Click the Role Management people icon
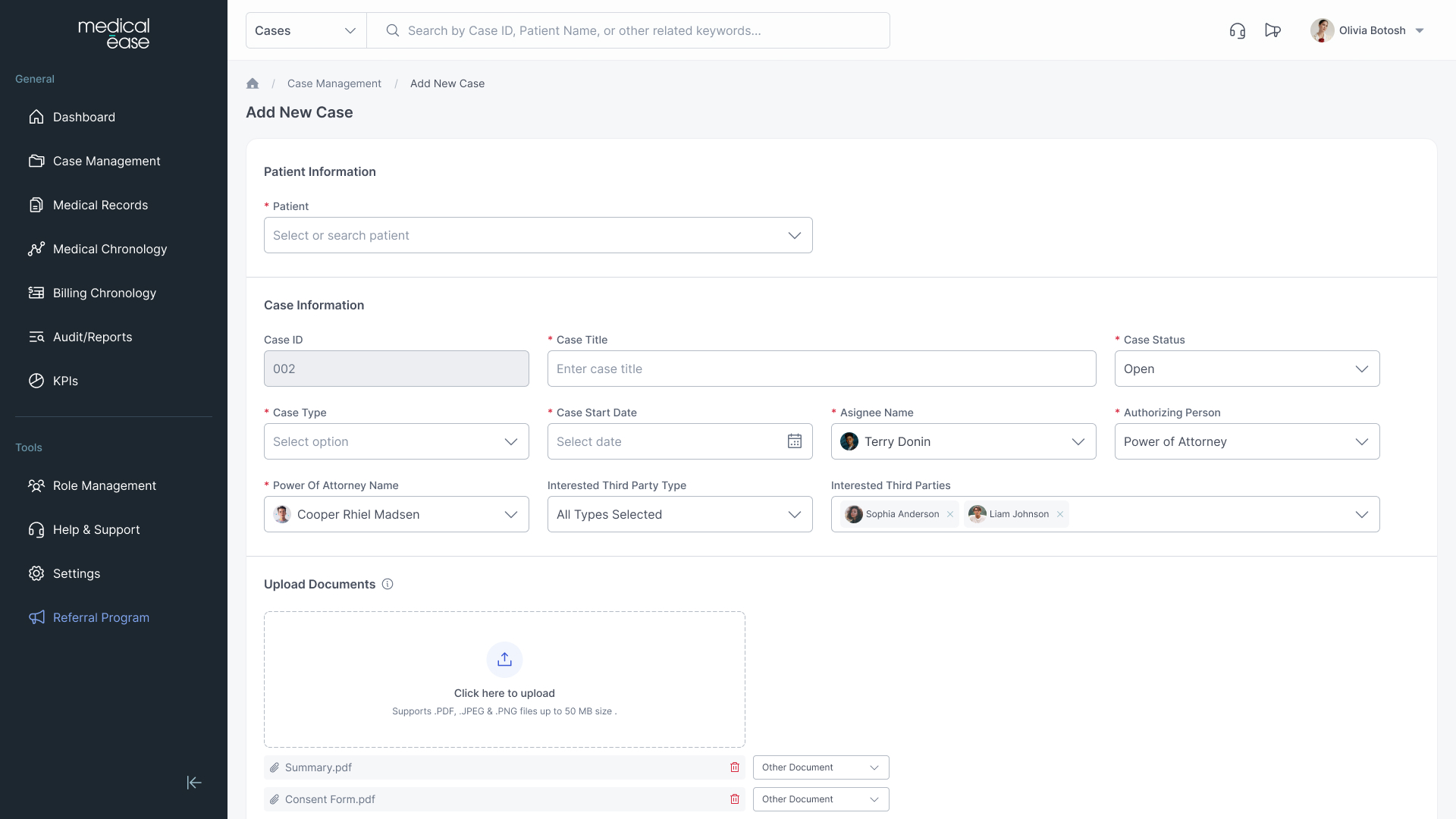 pos(36,485)
